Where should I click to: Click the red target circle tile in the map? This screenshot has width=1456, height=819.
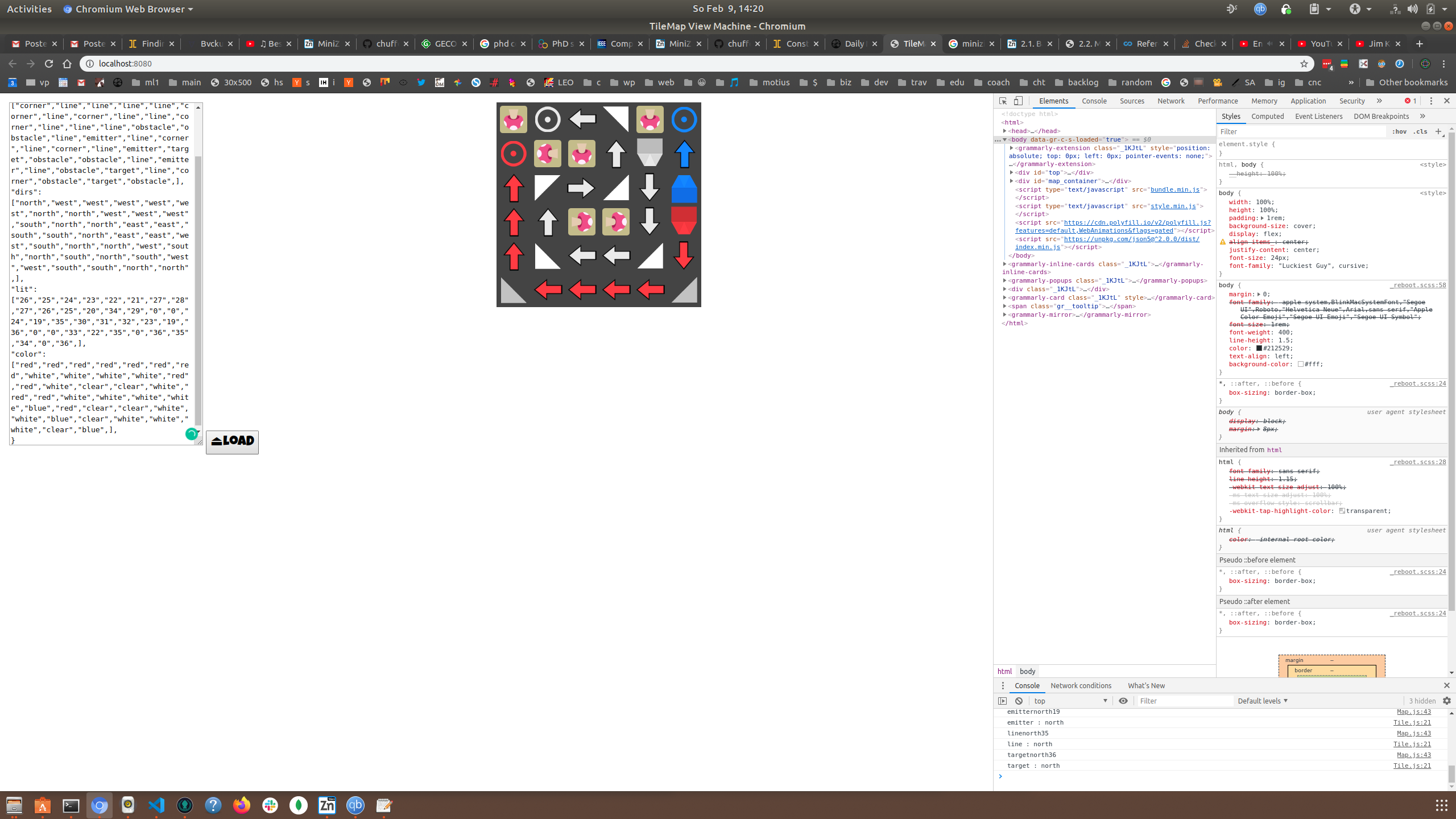coord(514,154)
